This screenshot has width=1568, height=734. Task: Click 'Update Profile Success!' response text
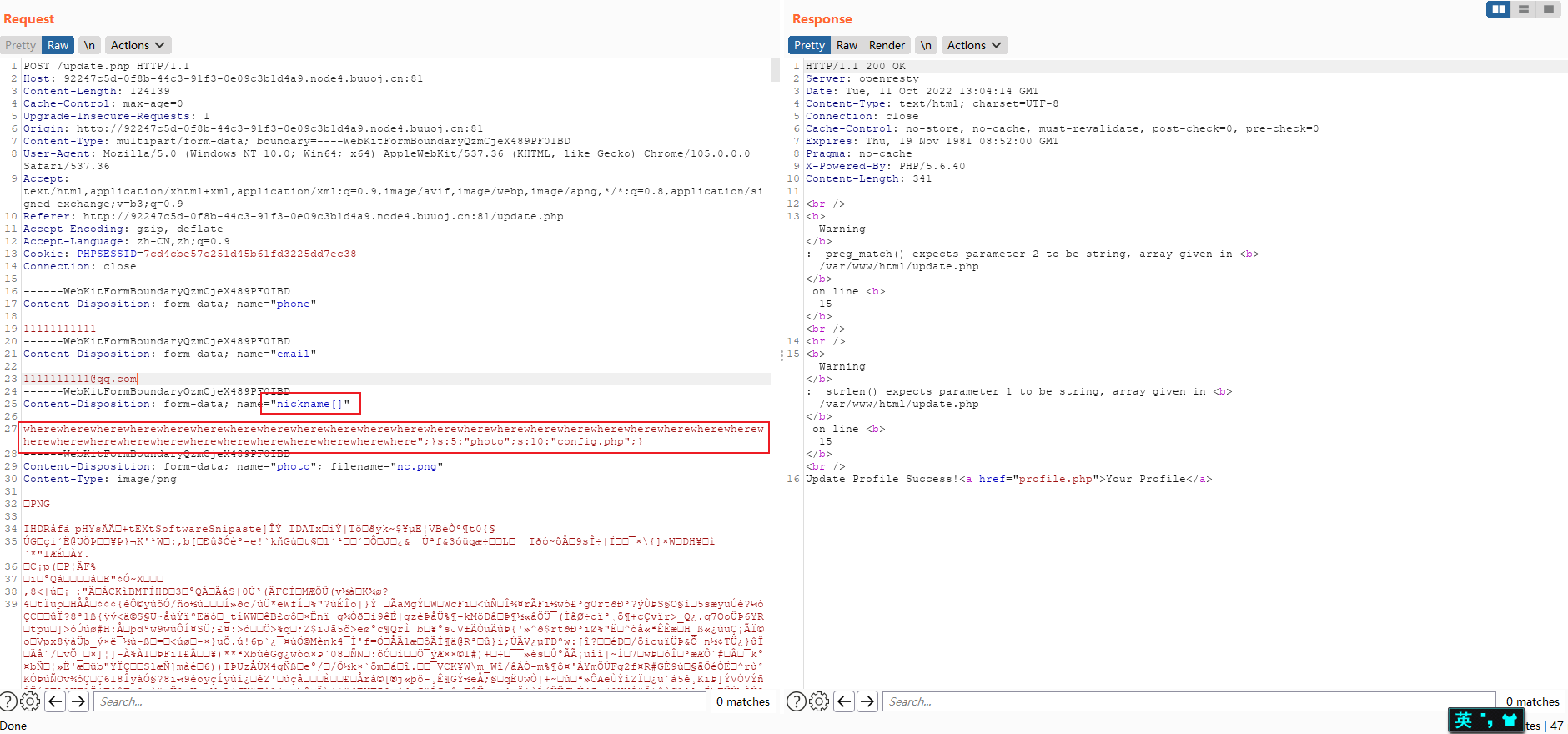(882, 479)
